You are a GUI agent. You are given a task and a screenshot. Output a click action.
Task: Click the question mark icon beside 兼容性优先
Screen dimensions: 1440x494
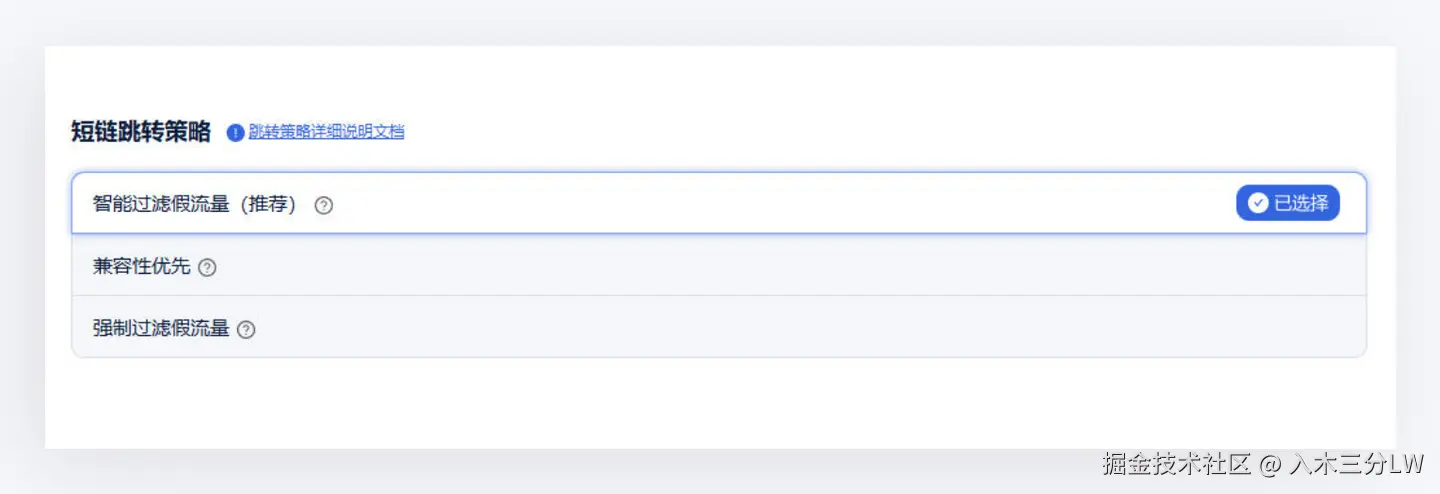click(x=207, y=268)
